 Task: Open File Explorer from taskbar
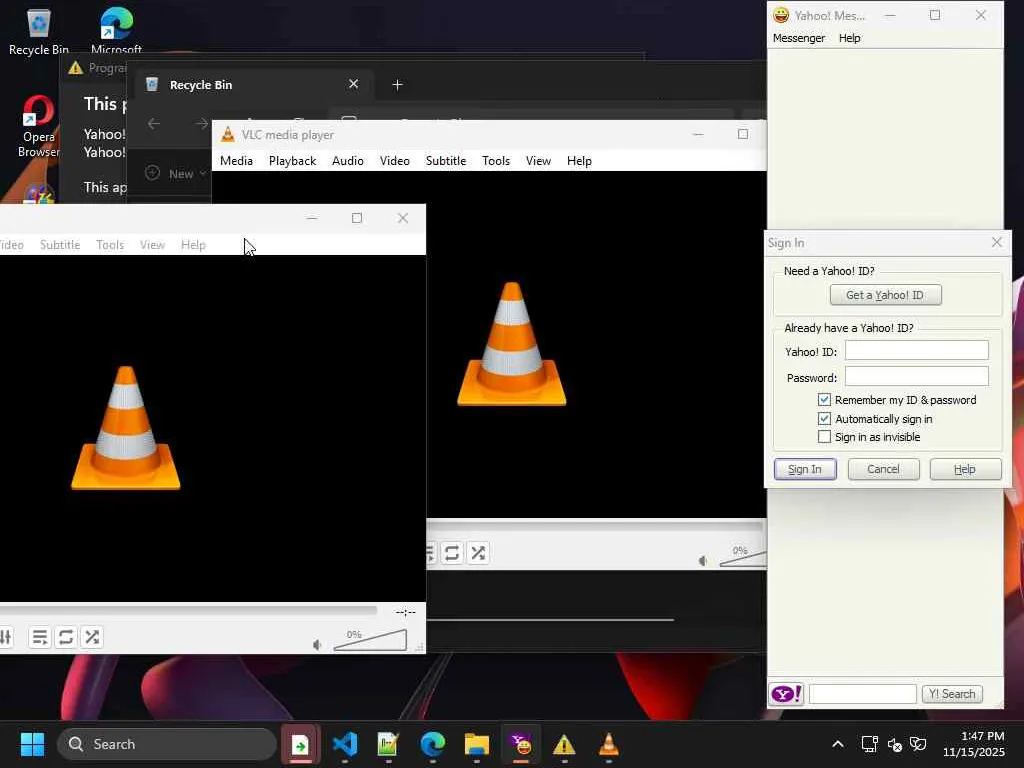[477, 744]
